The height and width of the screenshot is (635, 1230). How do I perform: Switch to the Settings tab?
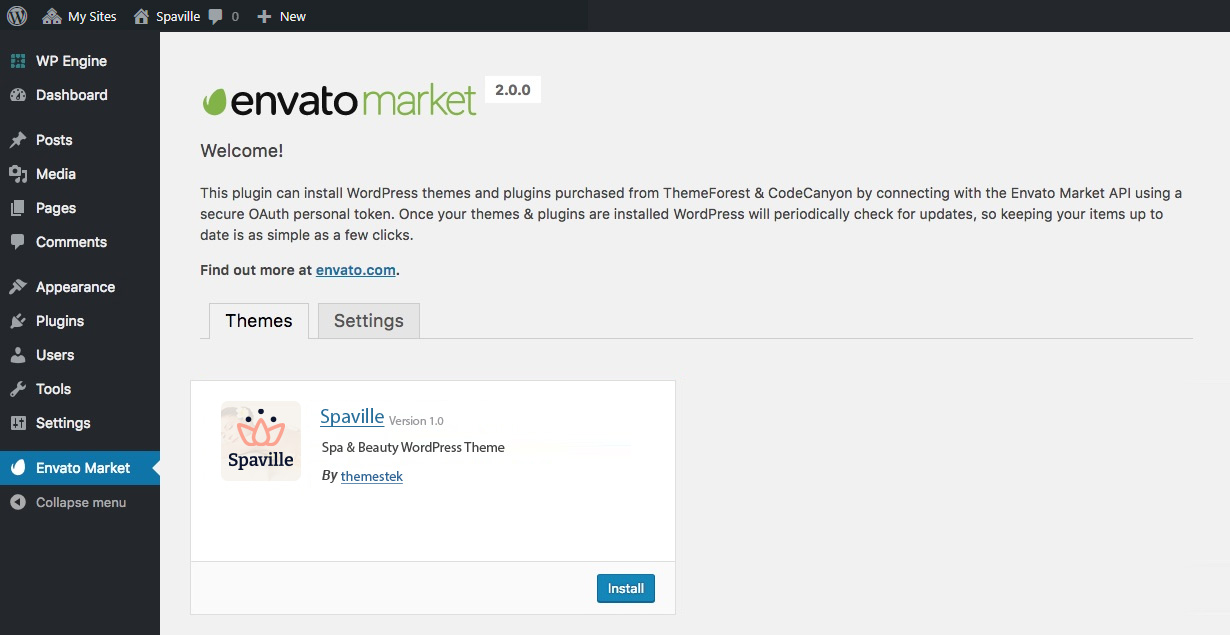tap(368, 321)
